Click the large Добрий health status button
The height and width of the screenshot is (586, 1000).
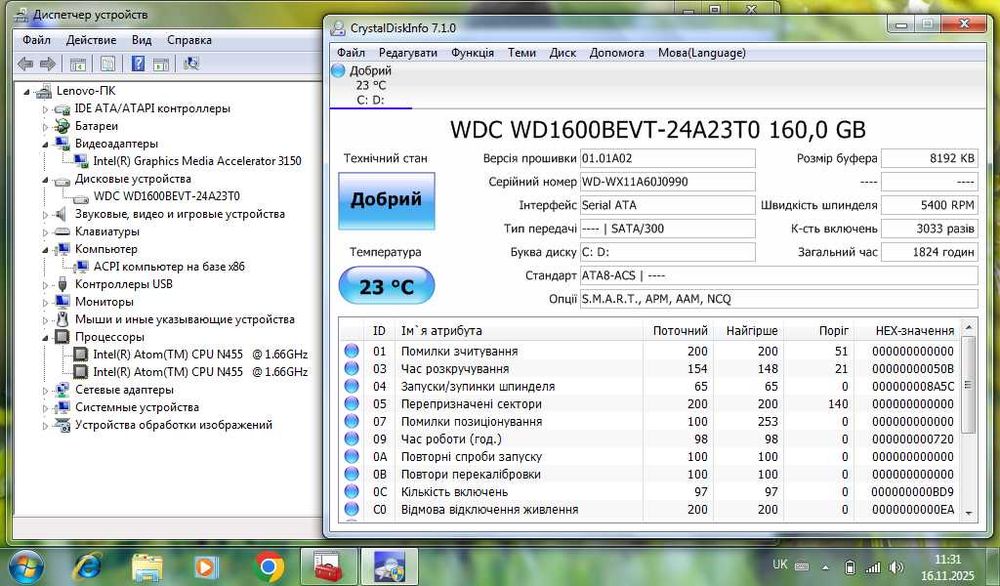pos(386,200)
